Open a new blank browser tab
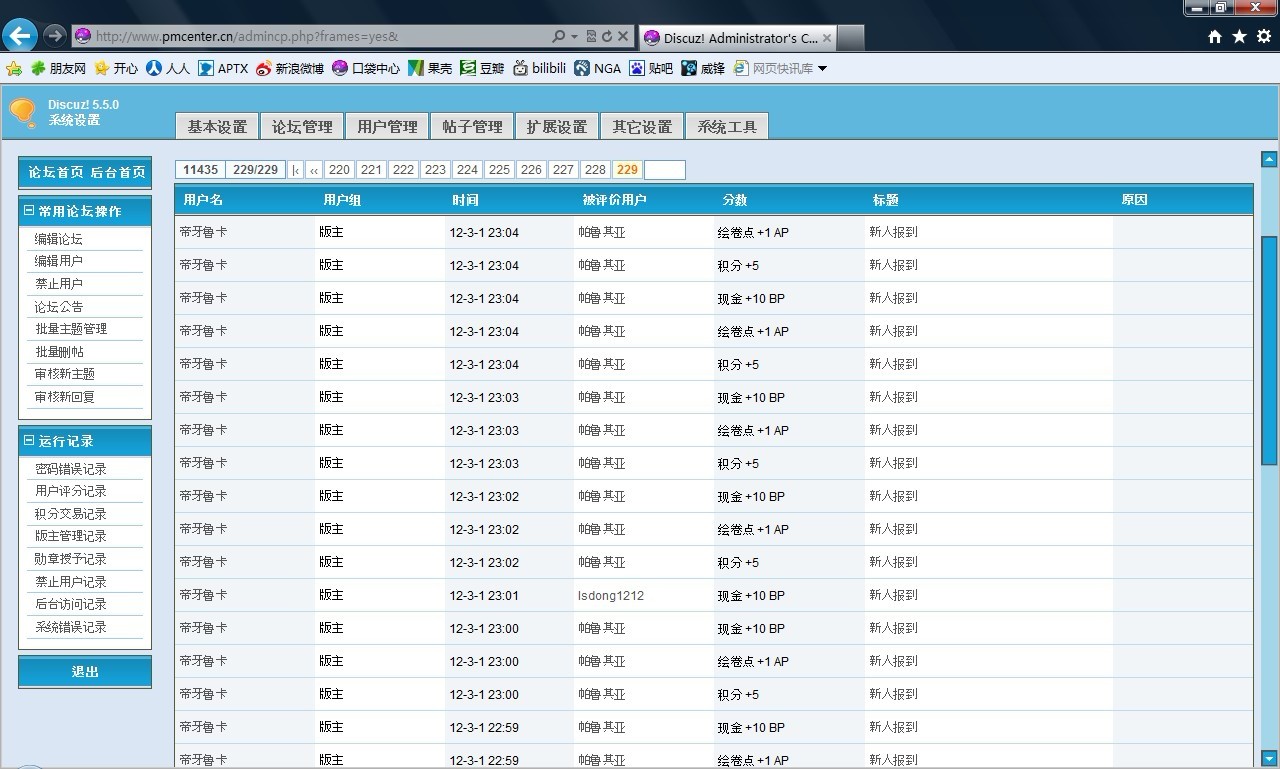The height and width of the screenshot is (769, 1280). (850, 38)
